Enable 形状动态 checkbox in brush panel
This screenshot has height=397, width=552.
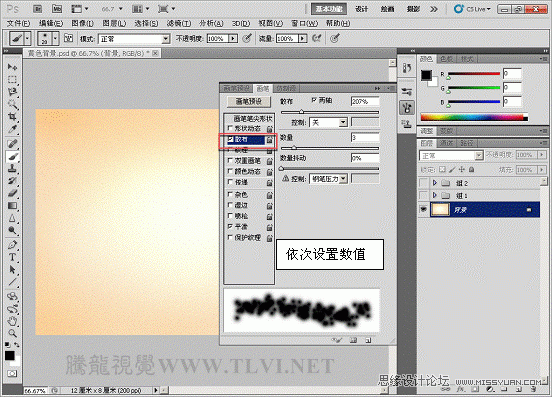click(230, 128)
